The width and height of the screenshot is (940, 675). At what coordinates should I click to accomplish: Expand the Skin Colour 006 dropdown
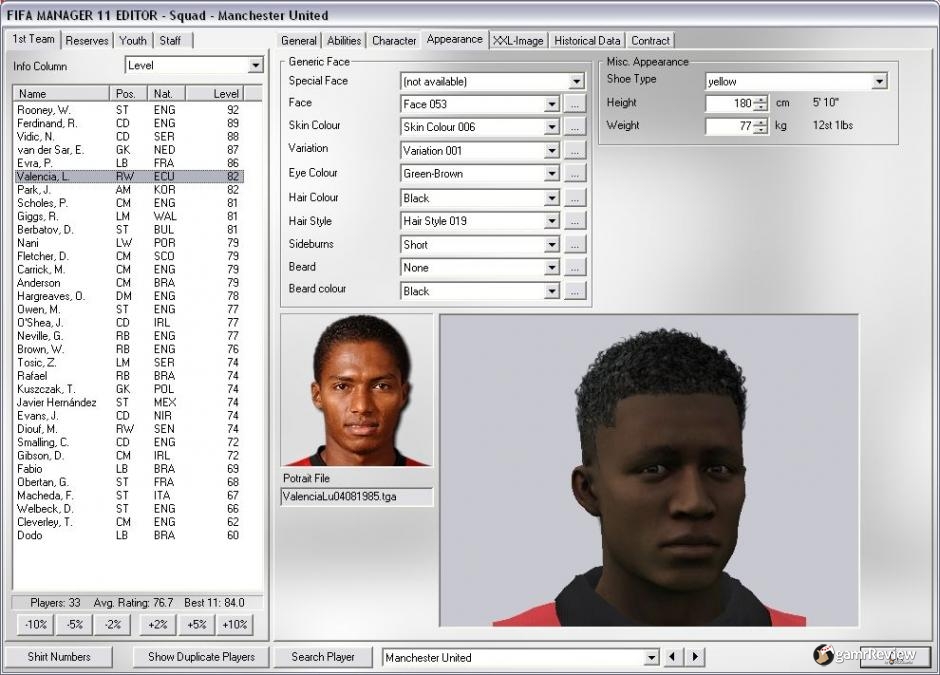coord(552,127)
